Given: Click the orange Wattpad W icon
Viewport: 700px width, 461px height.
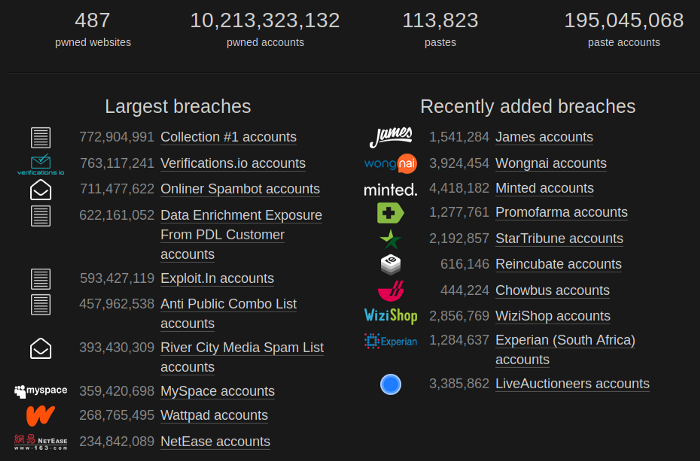Looking at the screenshot, I should (41, 416).
